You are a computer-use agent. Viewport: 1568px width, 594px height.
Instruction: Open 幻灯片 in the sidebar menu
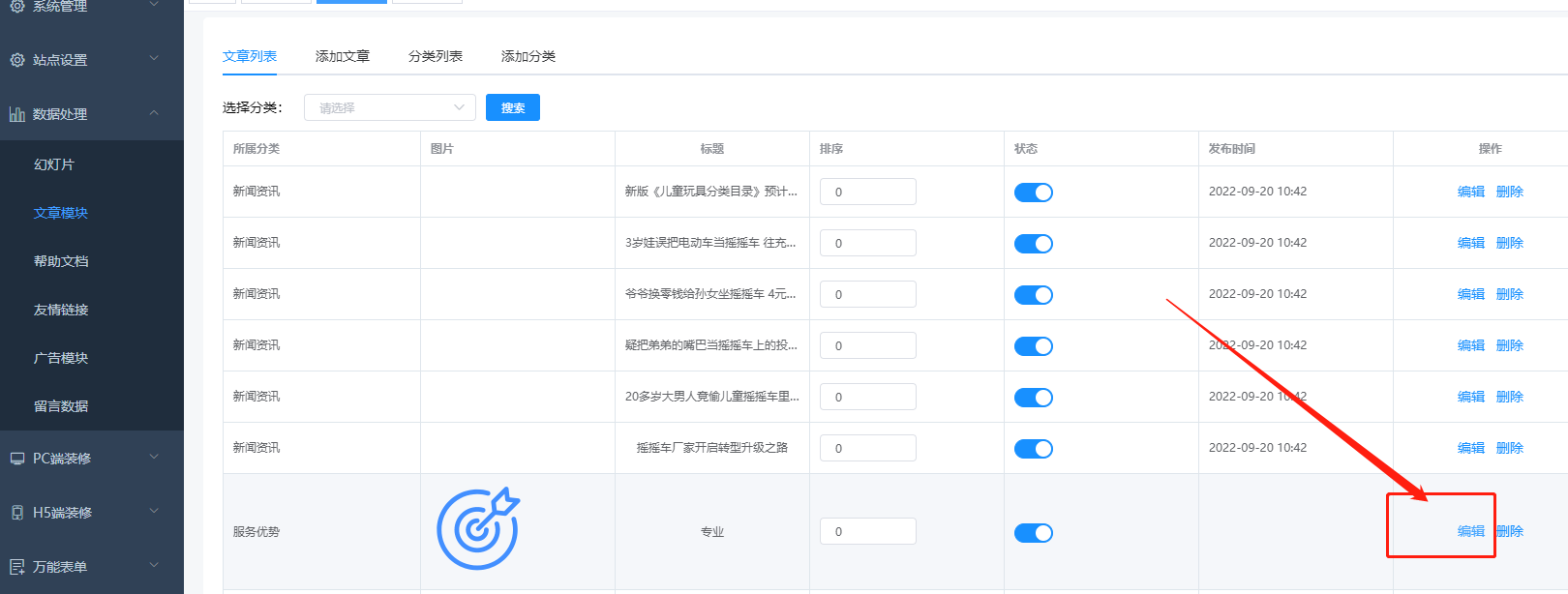click(x=54, y=164)
